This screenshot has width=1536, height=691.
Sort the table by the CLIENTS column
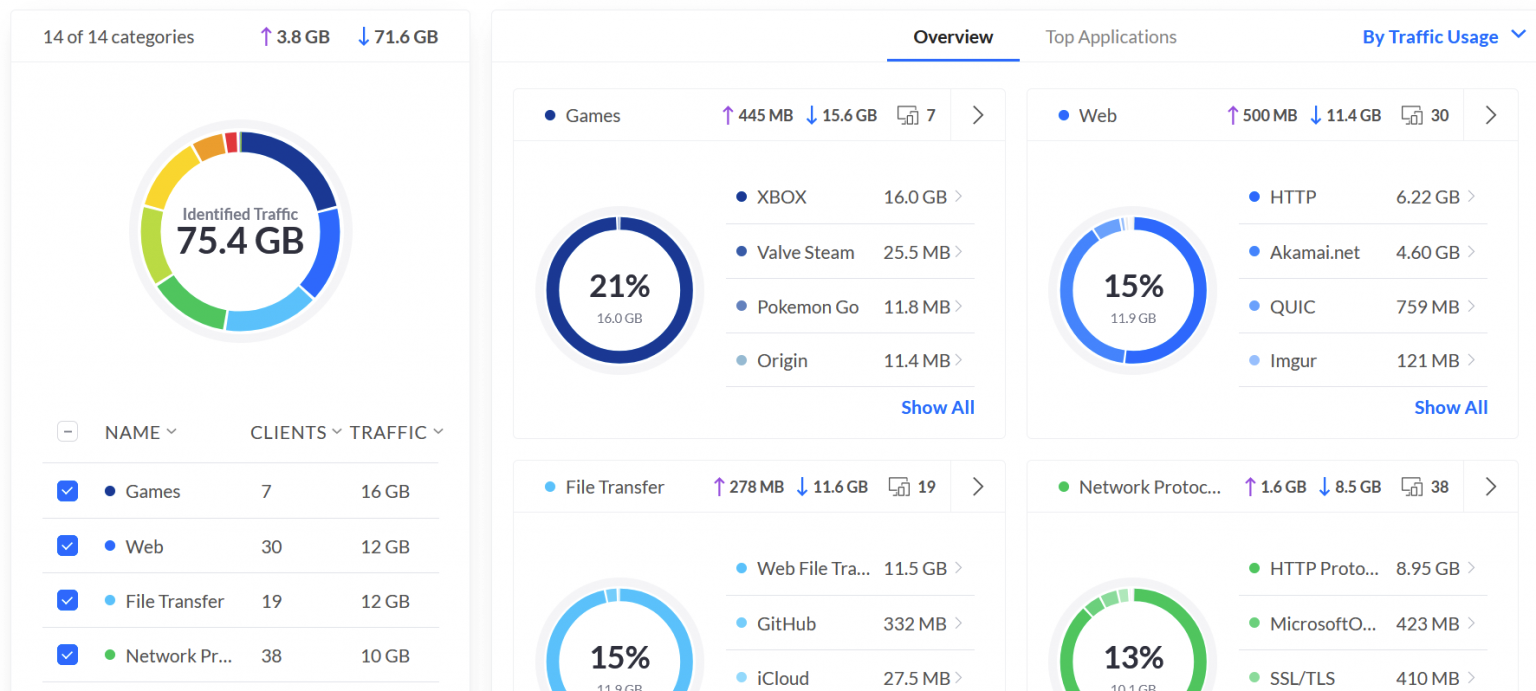[x=296, y=432]
